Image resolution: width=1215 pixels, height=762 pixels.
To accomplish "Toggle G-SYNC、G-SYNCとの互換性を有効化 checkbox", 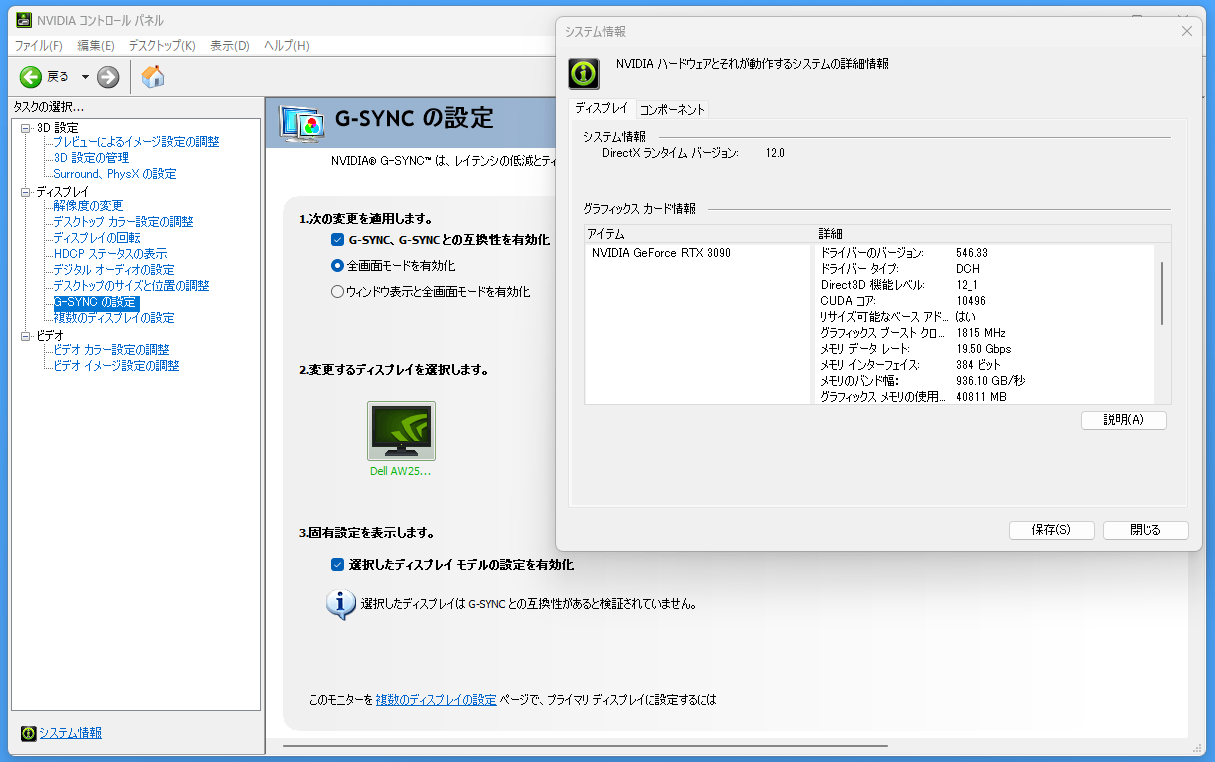I will pyautogui.click(x=337, y=240).
